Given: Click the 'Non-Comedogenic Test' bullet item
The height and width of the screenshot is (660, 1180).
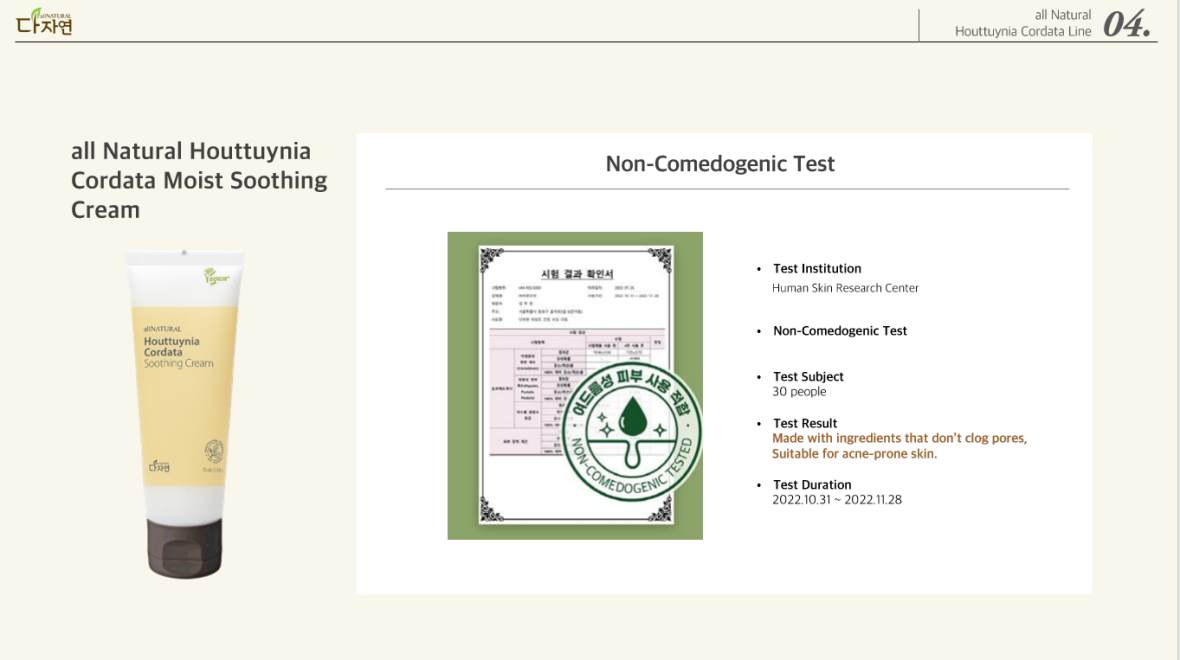Looking at the screenshot, I should 840,331.
